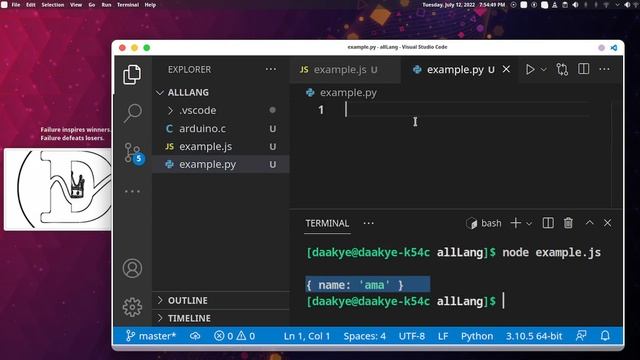Open the Help menu
Image resolution: width=640 pixels, height=360 pixels.
[150, 5]
